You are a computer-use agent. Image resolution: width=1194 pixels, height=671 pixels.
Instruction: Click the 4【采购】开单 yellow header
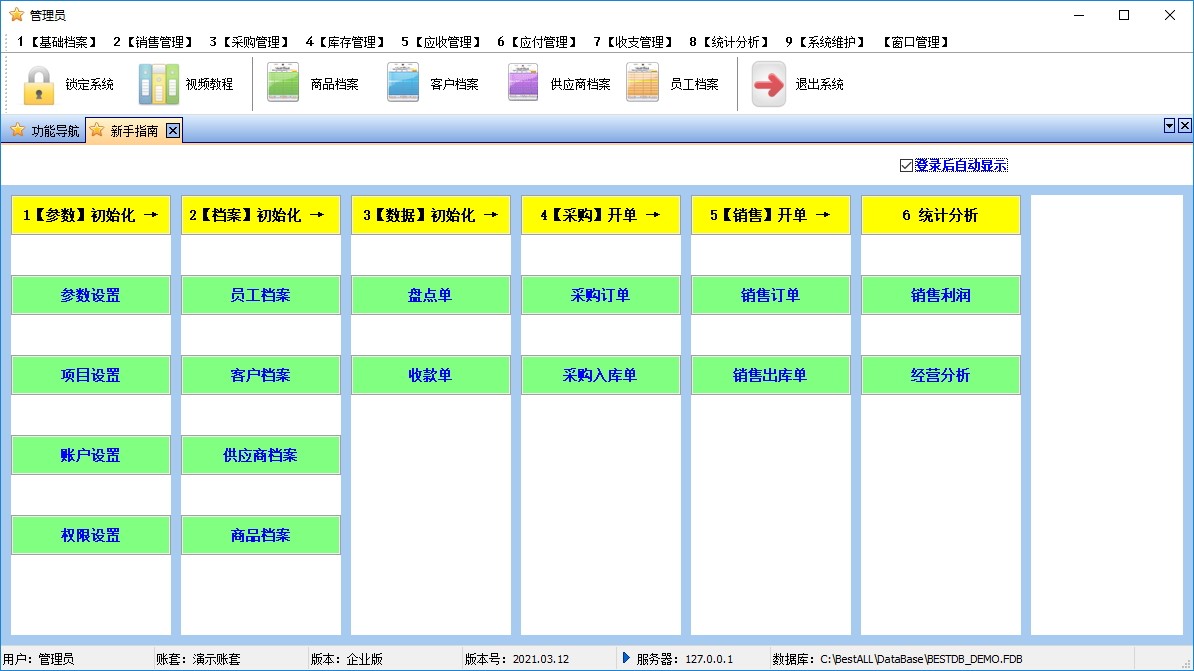point(600,215)
